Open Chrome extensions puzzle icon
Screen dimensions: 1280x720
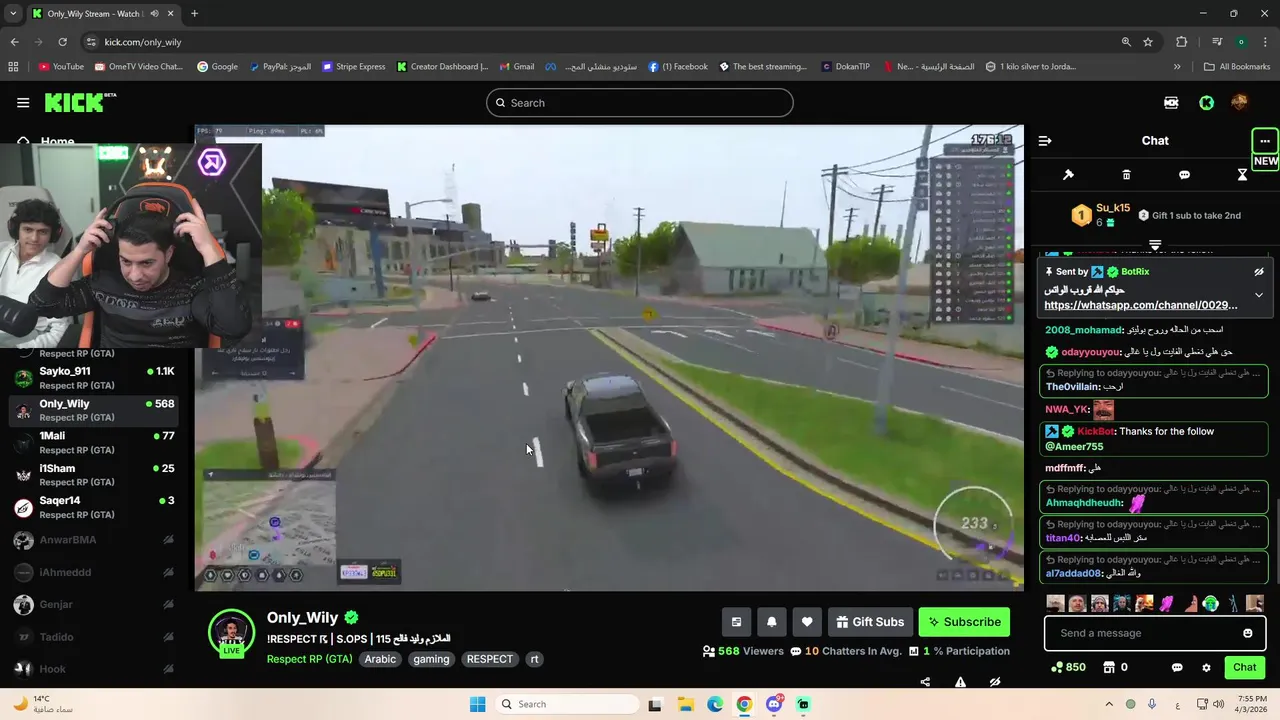1182,42
